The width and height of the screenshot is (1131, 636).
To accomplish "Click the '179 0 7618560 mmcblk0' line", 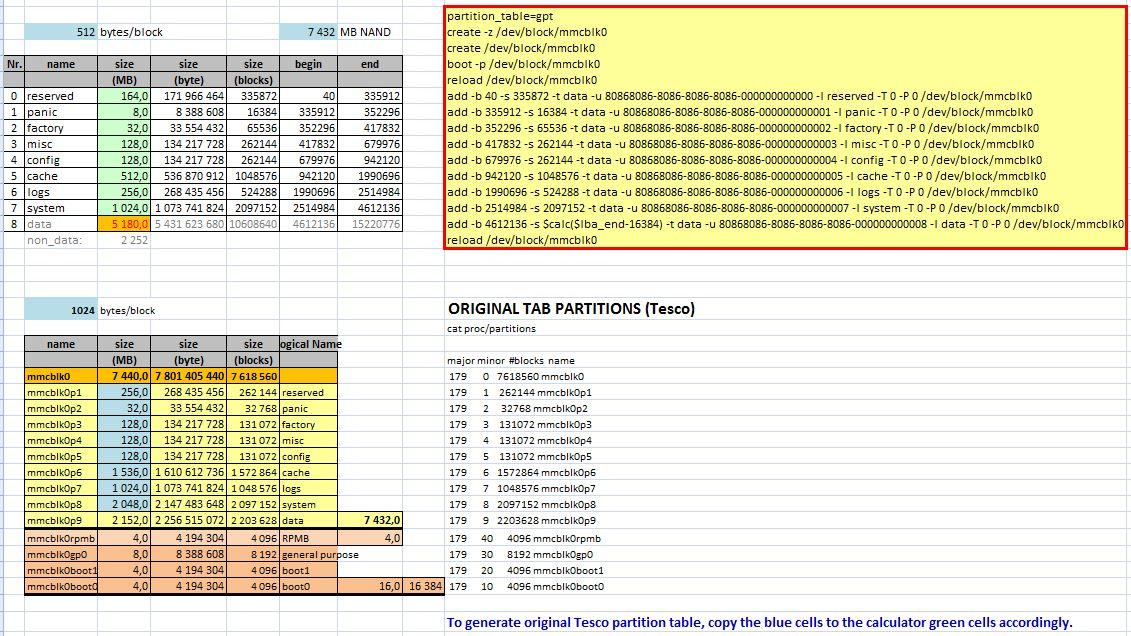I will pos(516,376).
